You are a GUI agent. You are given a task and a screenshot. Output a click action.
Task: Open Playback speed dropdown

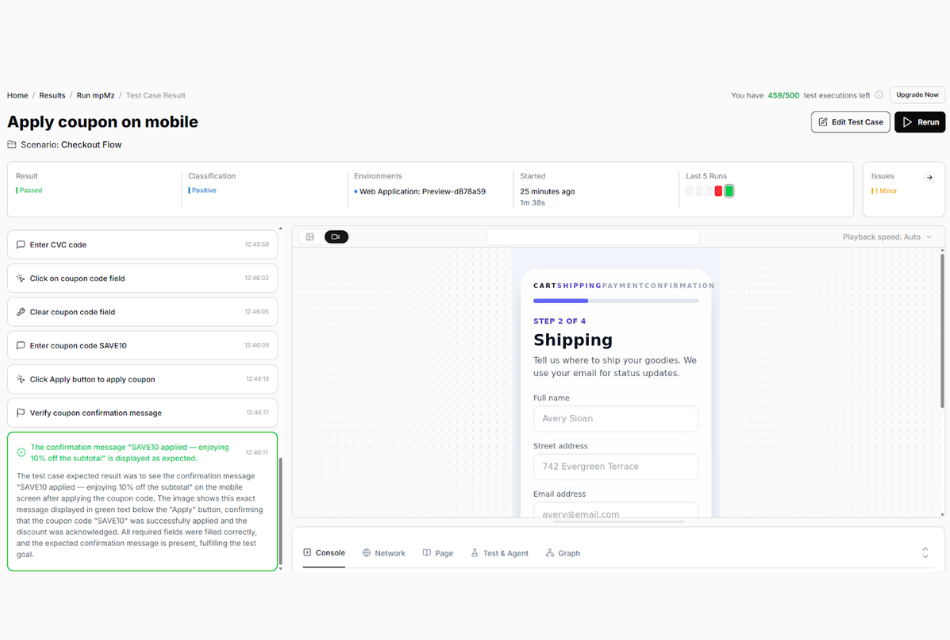pyautogui.click(x=887, y=237)
